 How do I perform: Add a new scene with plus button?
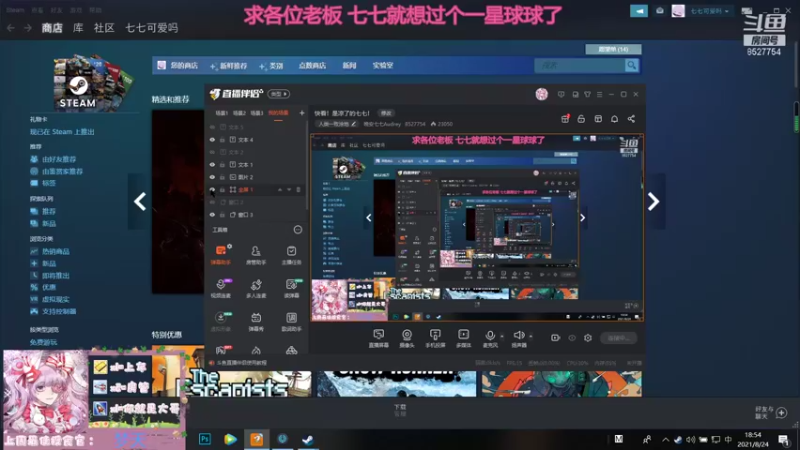(302, 113)
